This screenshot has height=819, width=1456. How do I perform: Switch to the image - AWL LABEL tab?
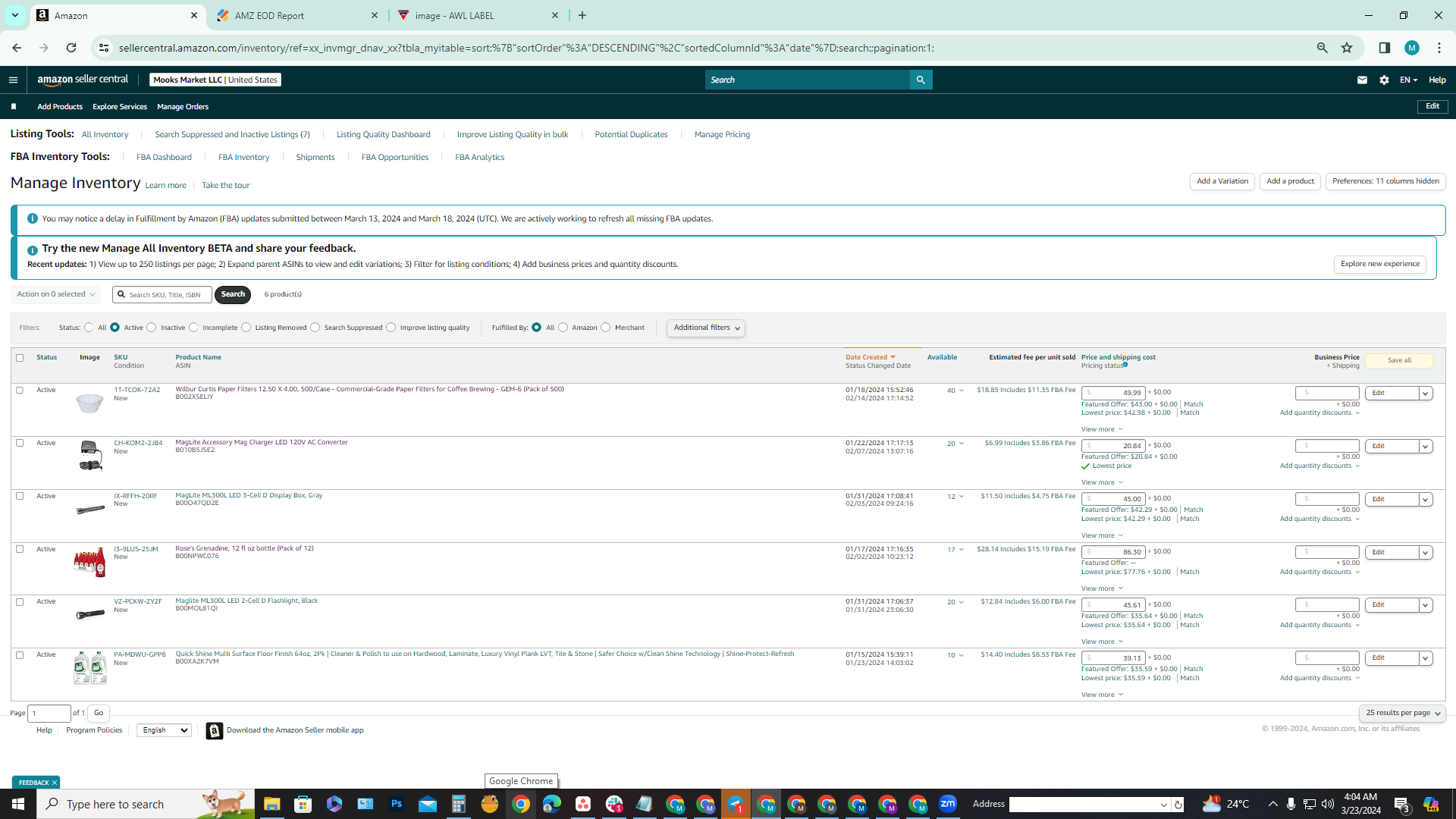coord(479,15)
